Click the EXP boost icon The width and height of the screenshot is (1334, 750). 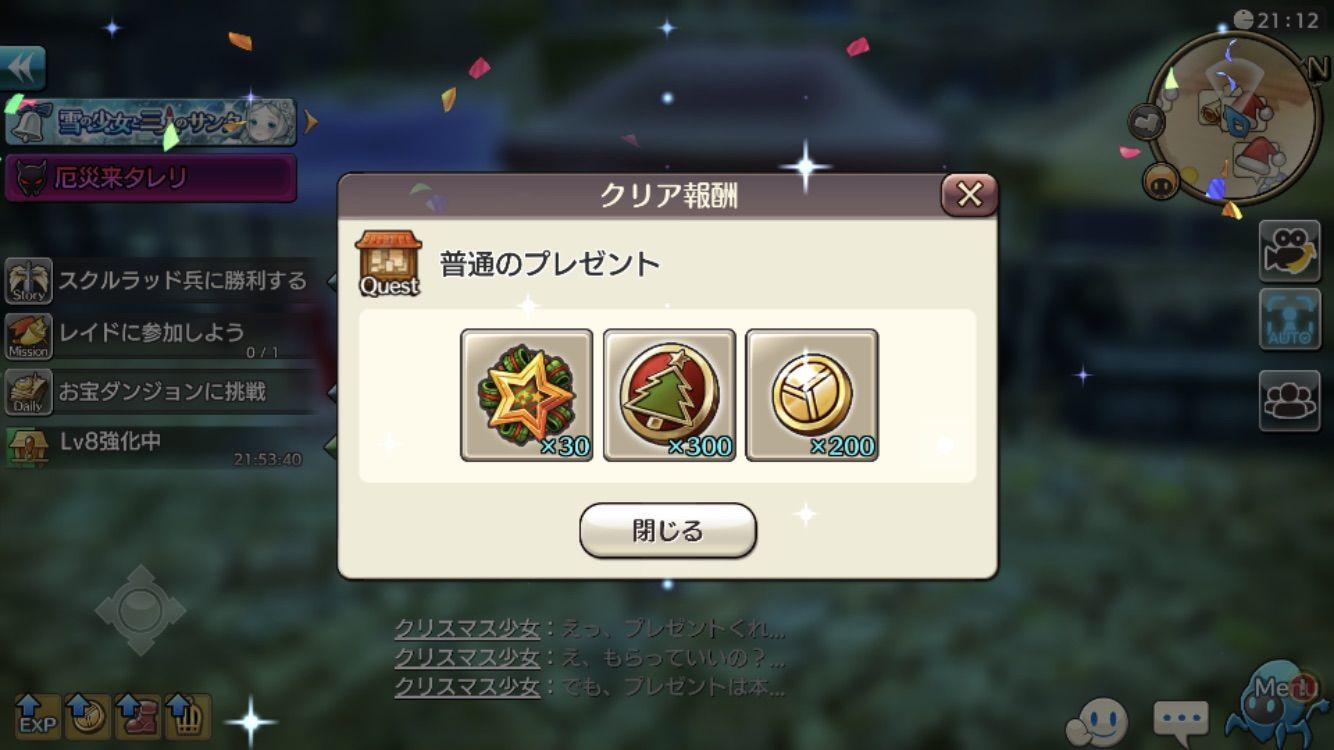click(37, 714)
